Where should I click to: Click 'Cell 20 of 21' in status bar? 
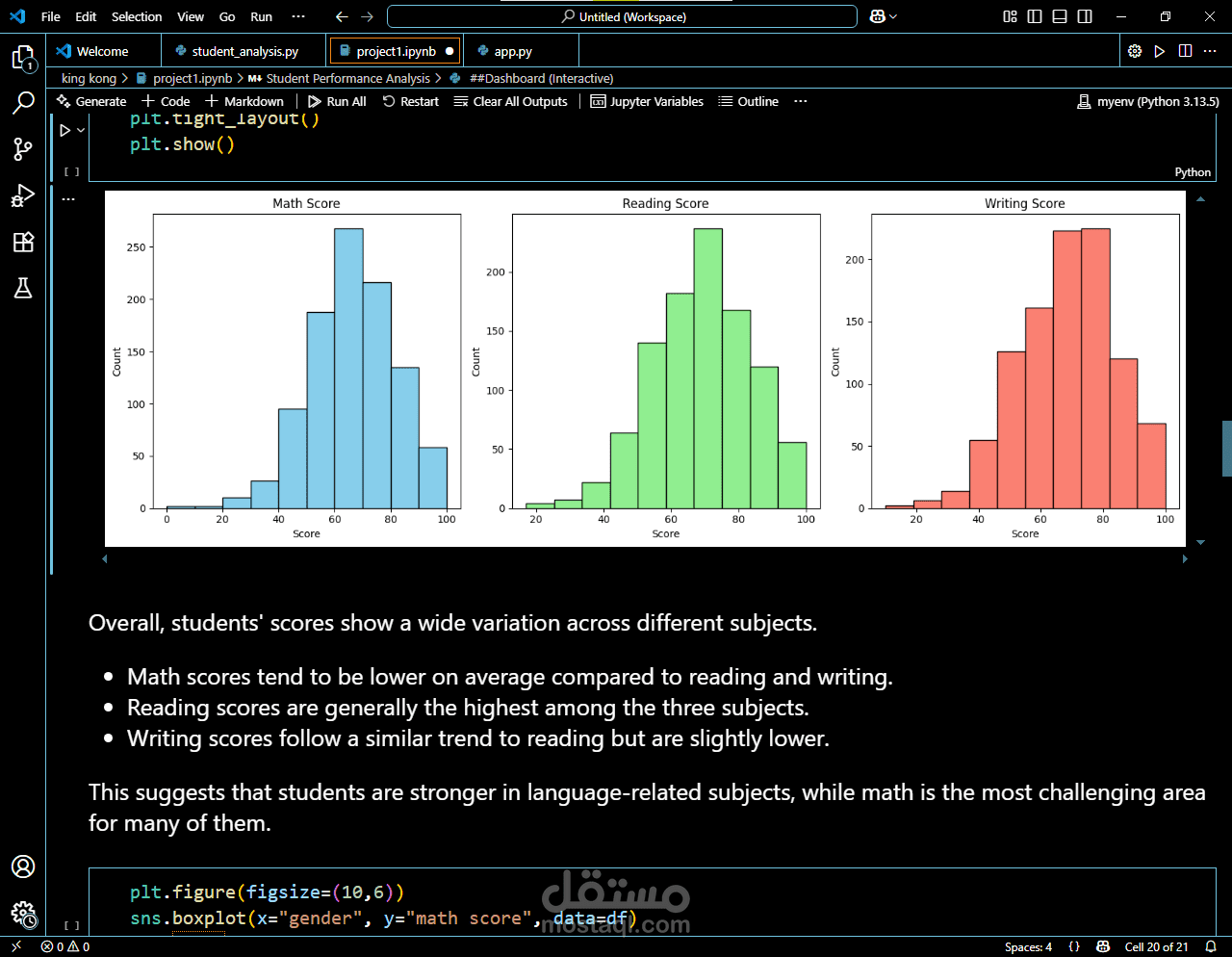tap(1156, 946)
